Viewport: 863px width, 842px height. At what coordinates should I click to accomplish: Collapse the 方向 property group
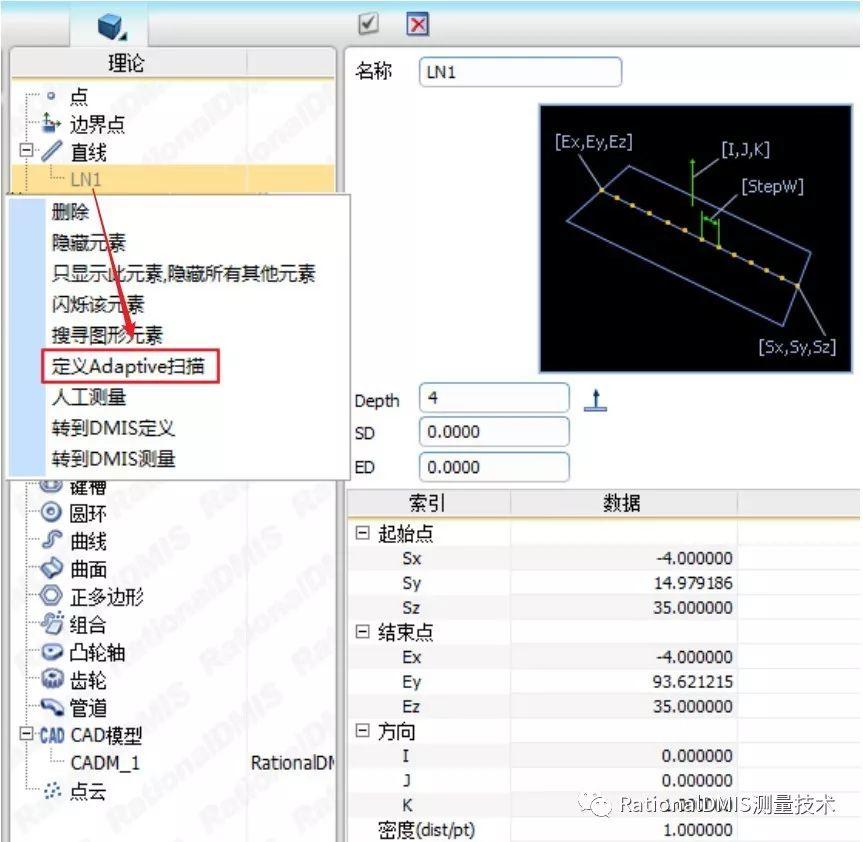pos(362,731)
